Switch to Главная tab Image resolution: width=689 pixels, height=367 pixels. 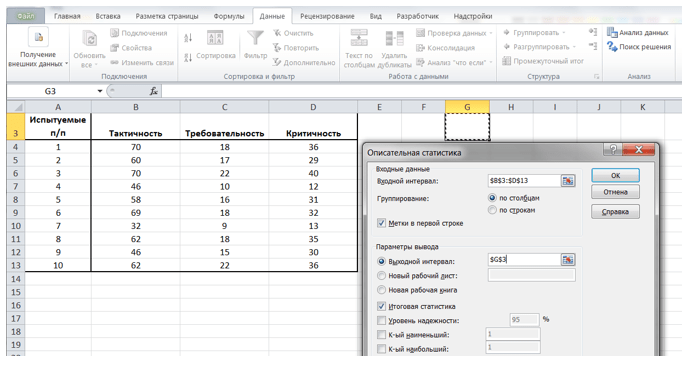click(67, 16)
